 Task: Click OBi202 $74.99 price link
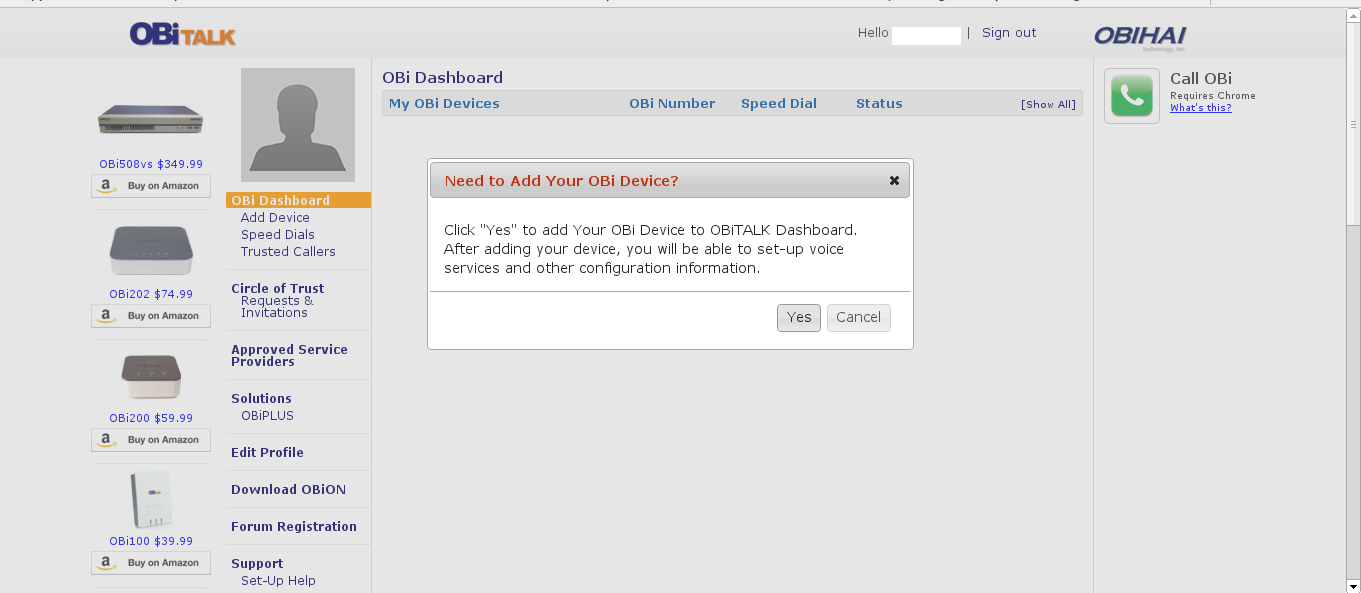pyautogui.click(x=151, y=294)
